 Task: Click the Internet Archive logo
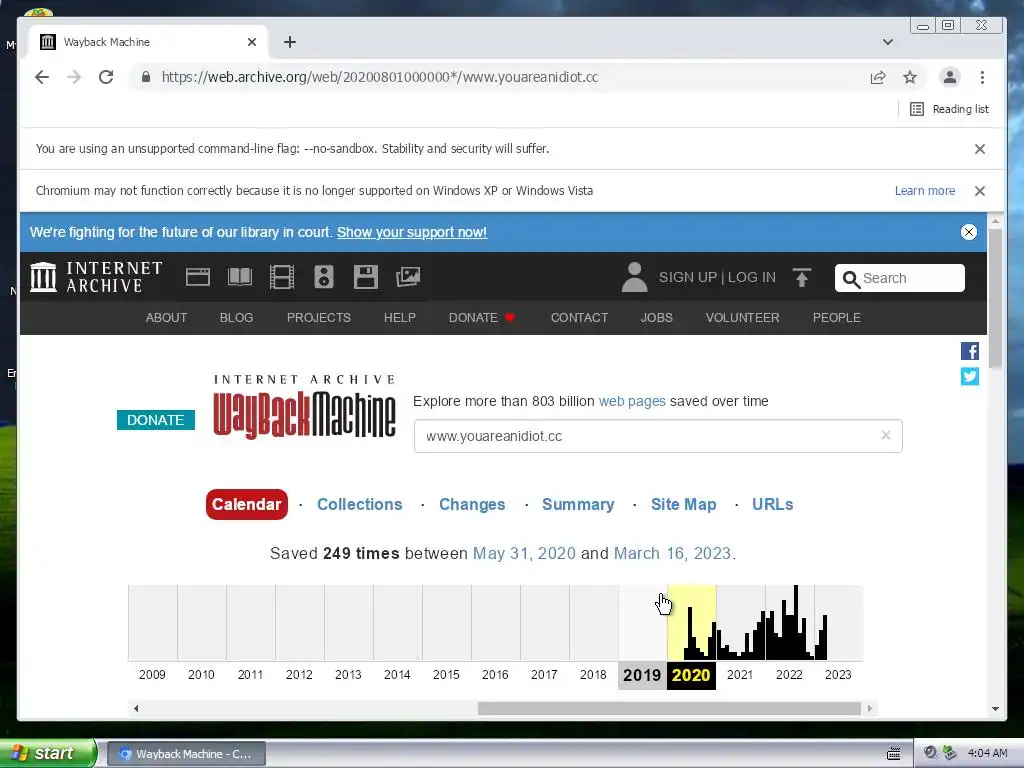(96, 277)
